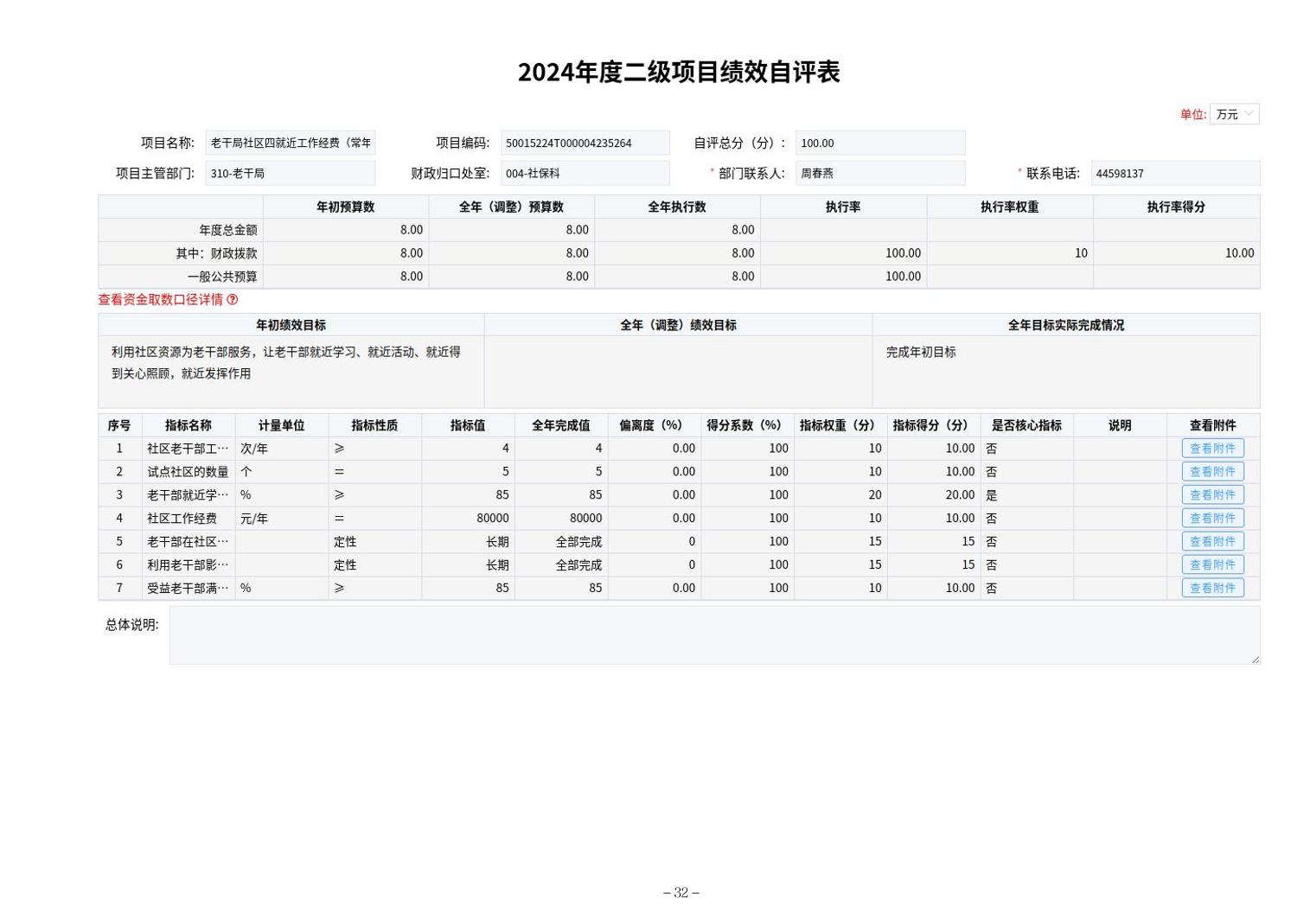Click the page title 2024年度二级项目绩效自评表
The height and width of the screenshot is (924, 1310).
[679, 72]
